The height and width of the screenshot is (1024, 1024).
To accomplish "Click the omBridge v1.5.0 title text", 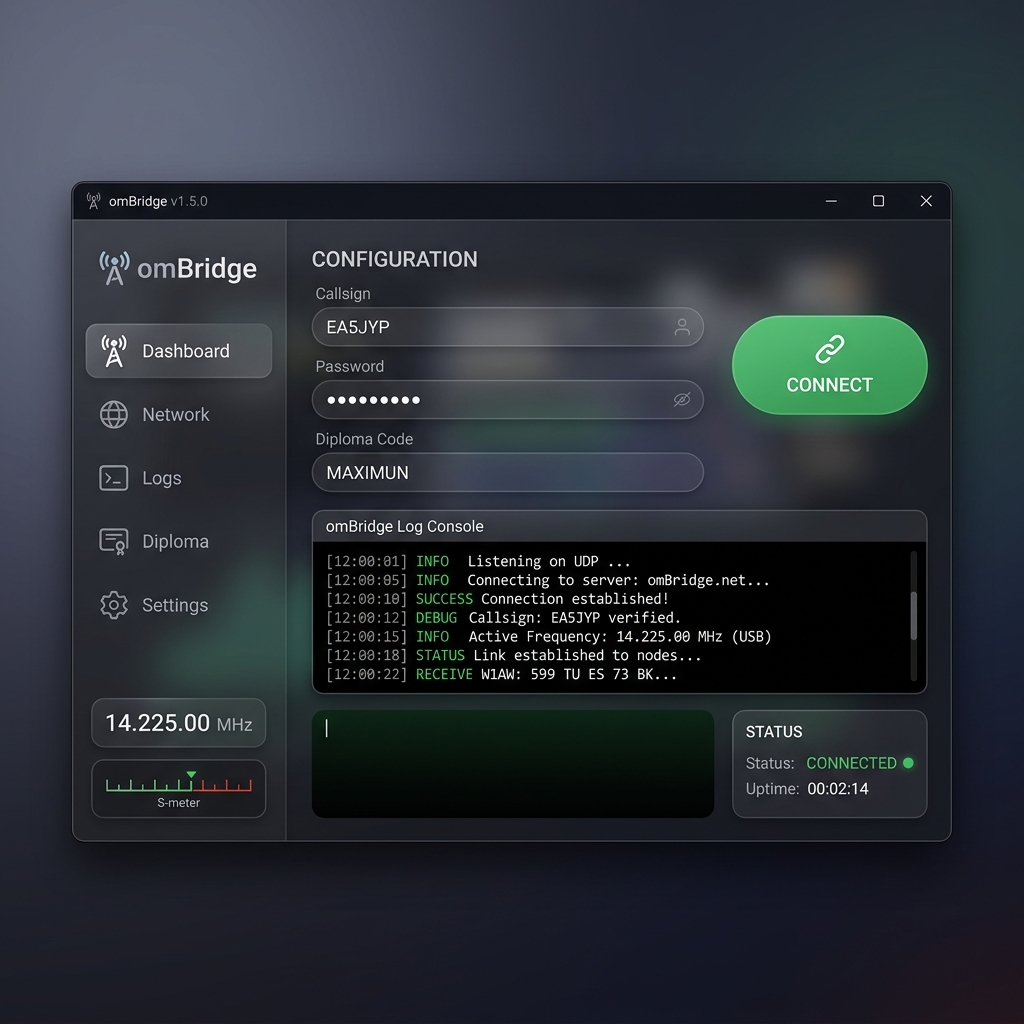I will tap(158, 201).
